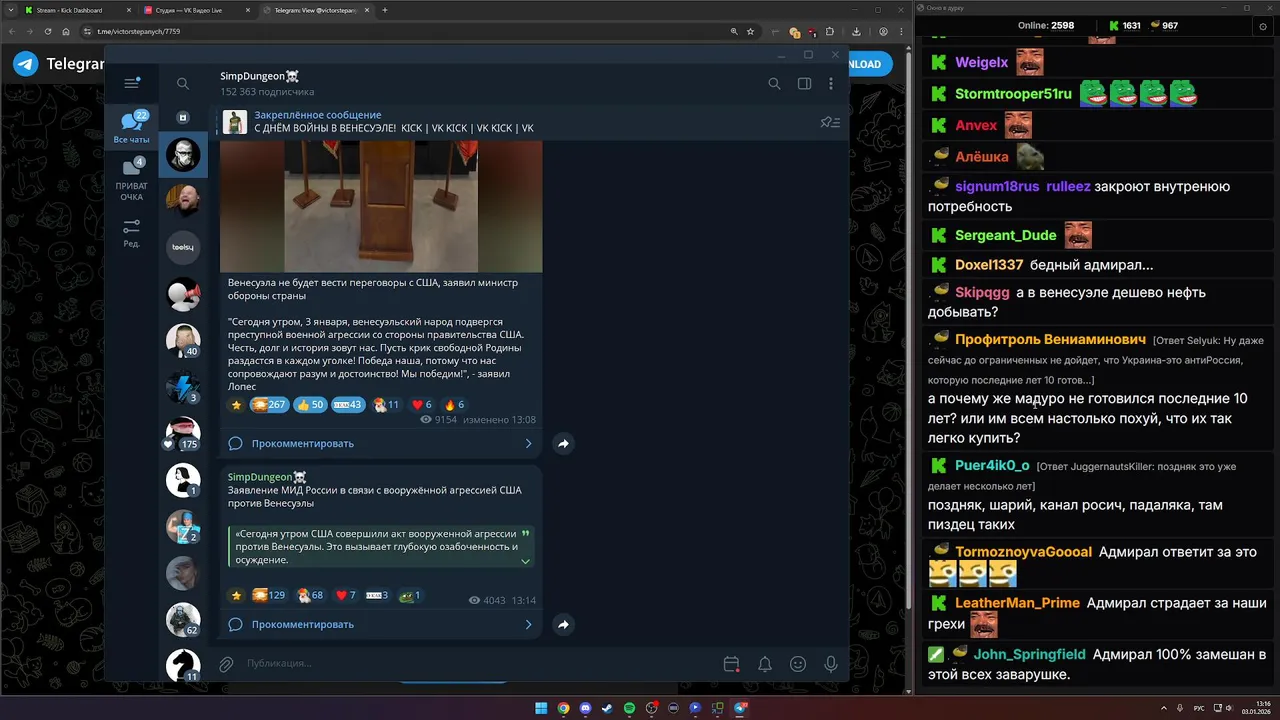Open the Windows Start button

(541, 708)
